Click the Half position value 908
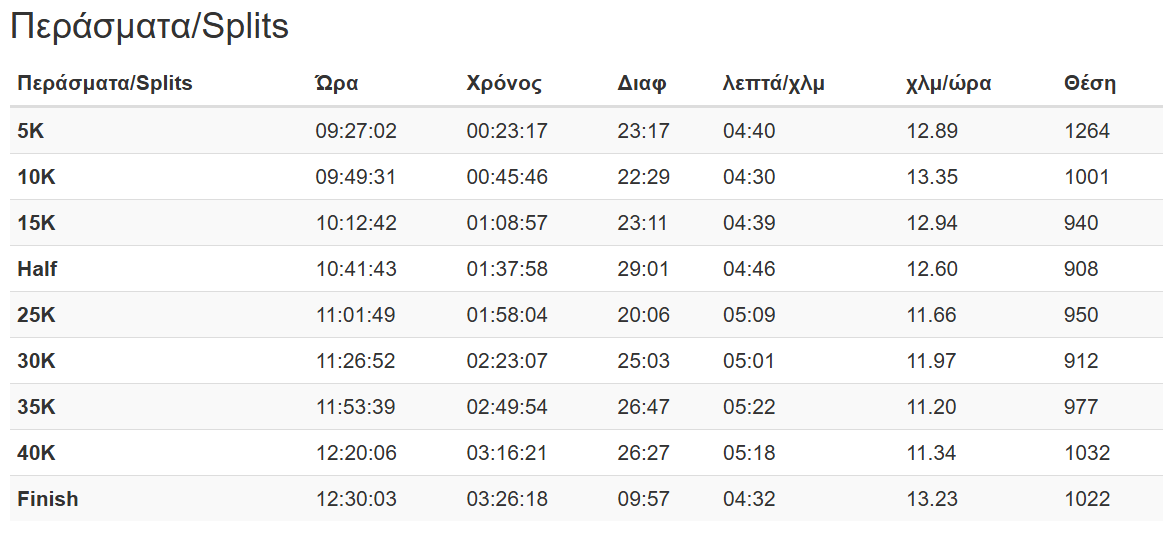The image size is (1167, 533). 1081,269
